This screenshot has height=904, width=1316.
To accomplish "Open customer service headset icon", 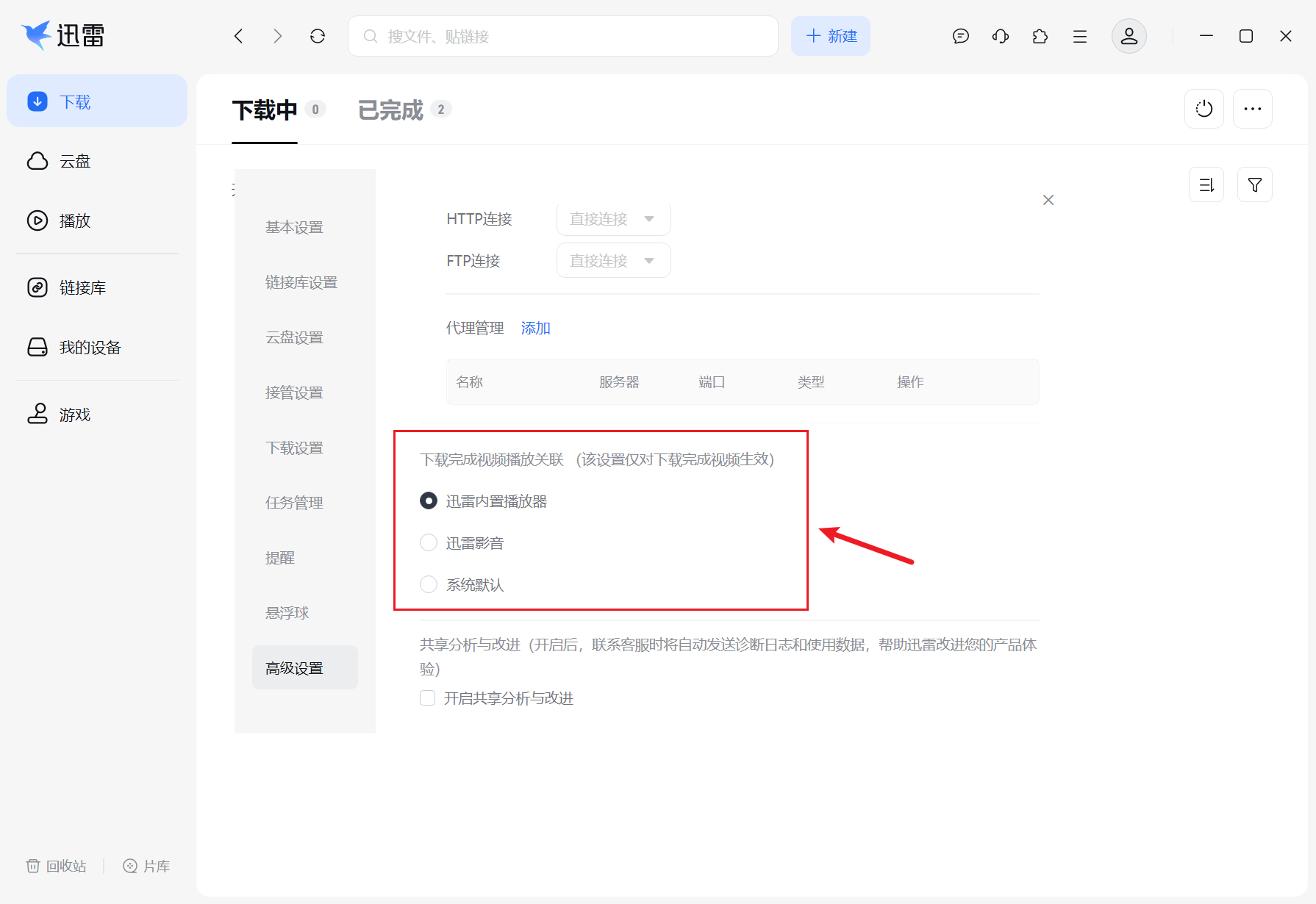I will 1000,36.
